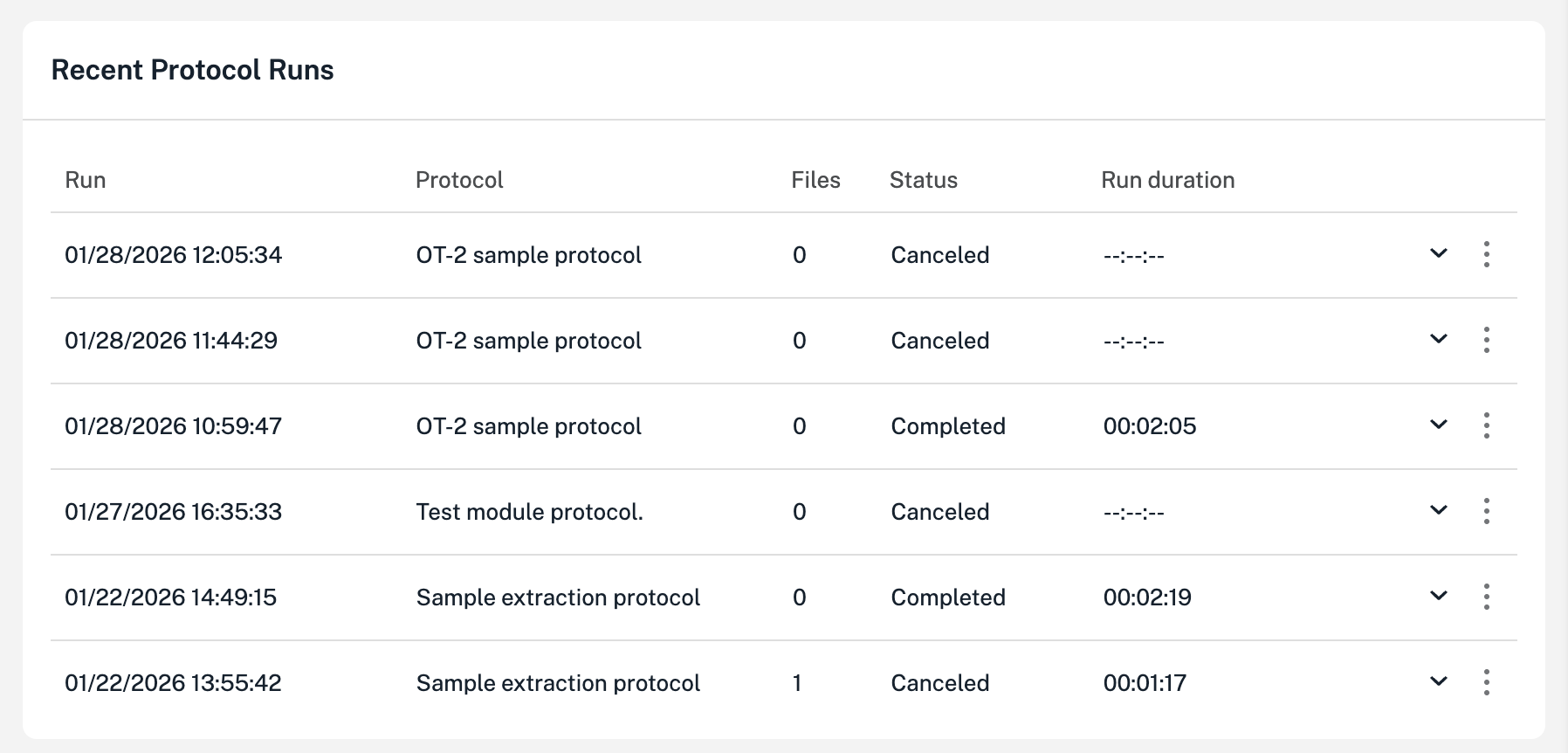The width and height of the screenshot is (1568, 753).
Task: Open the overflow menu for the 13:55:42 run
Action: coord(1487,682)
